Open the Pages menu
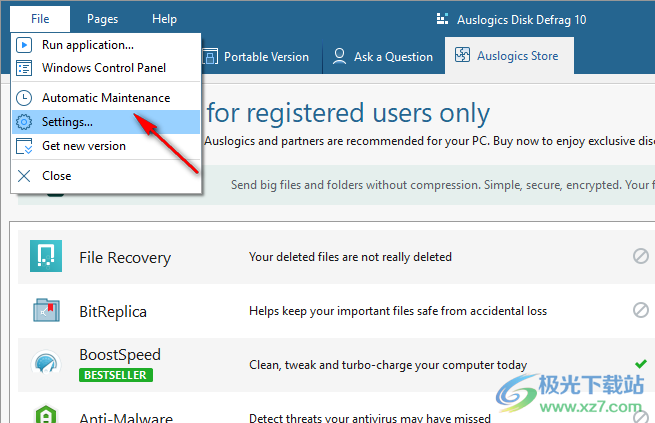Screen dimensions: 655x423 pyautogui.click(x=102, y=19)
